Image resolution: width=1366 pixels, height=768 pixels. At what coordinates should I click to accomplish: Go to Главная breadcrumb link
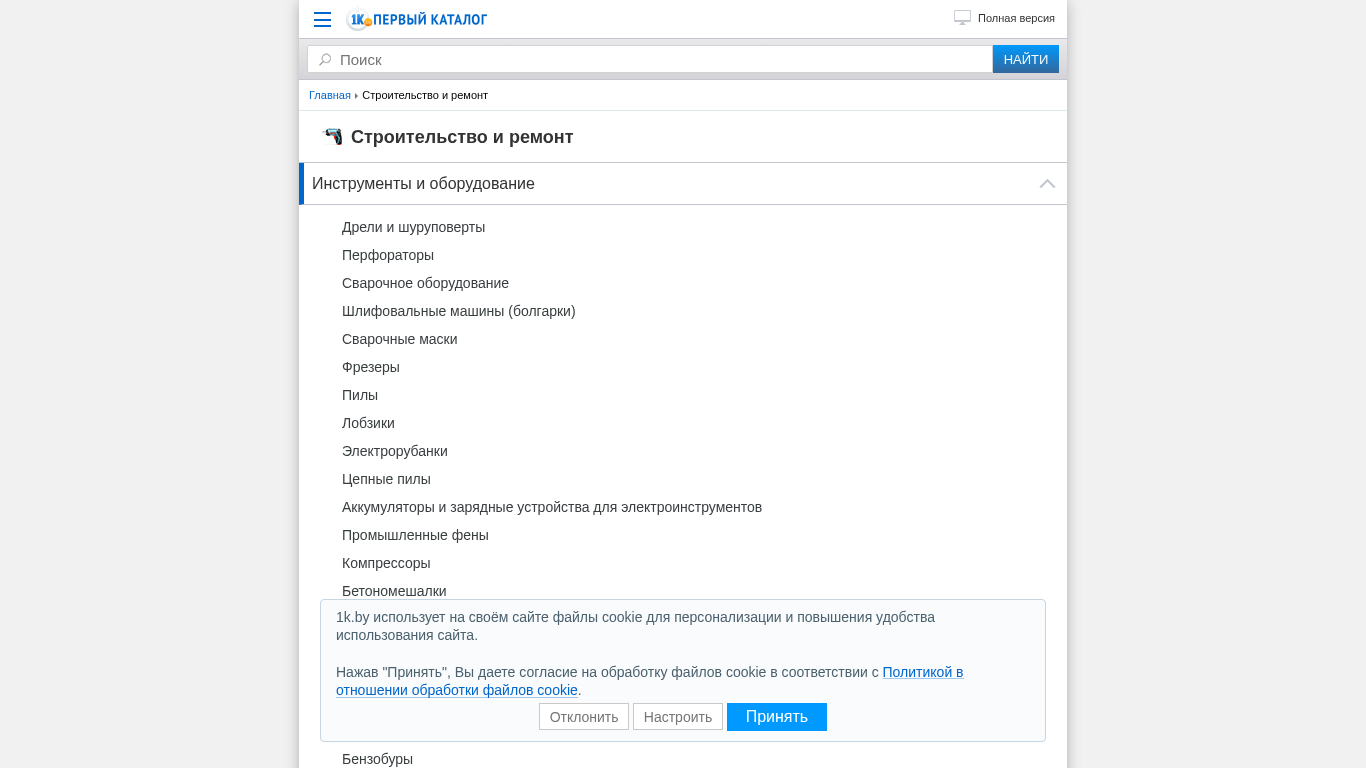(x=330, y=95)
